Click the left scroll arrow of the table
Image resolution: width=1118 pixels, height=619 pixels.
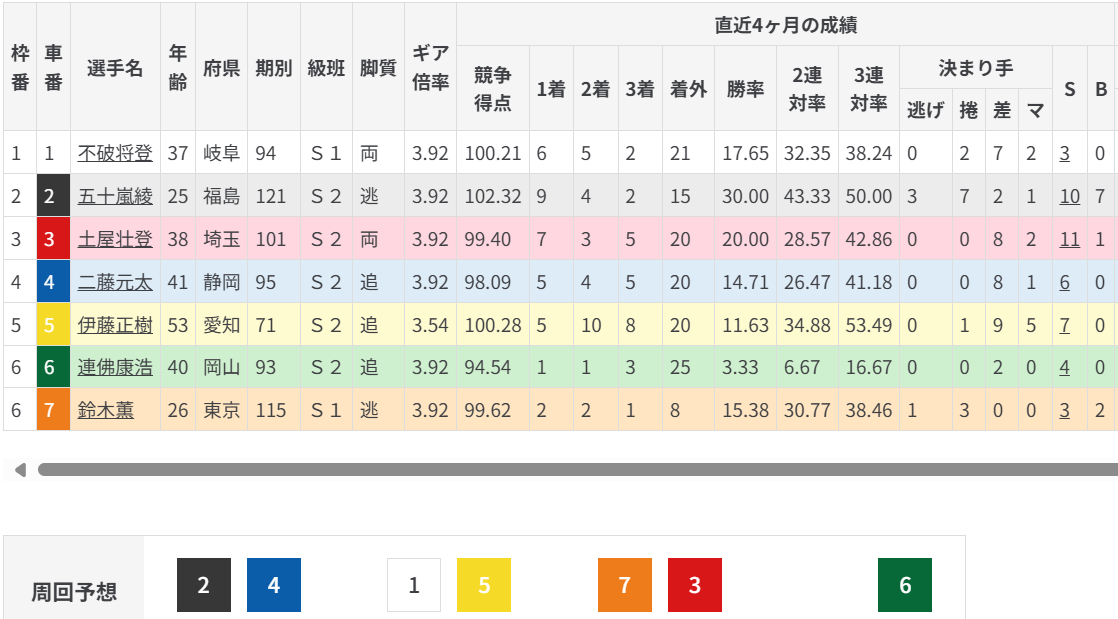[x=19, y=469]
